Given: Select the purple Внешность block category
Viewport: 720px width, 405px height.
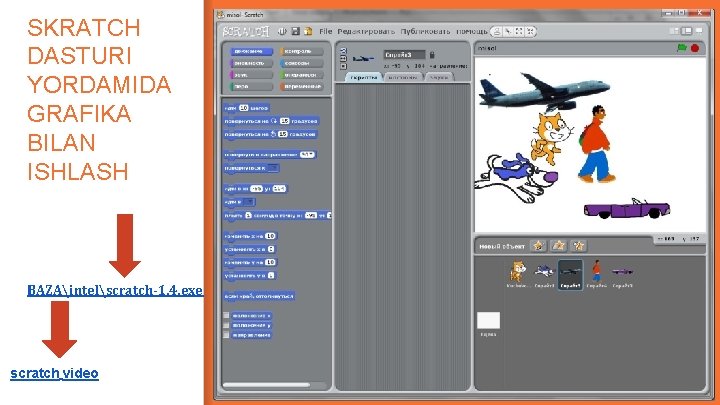Looking at the screenshot, I should [251, 63].
